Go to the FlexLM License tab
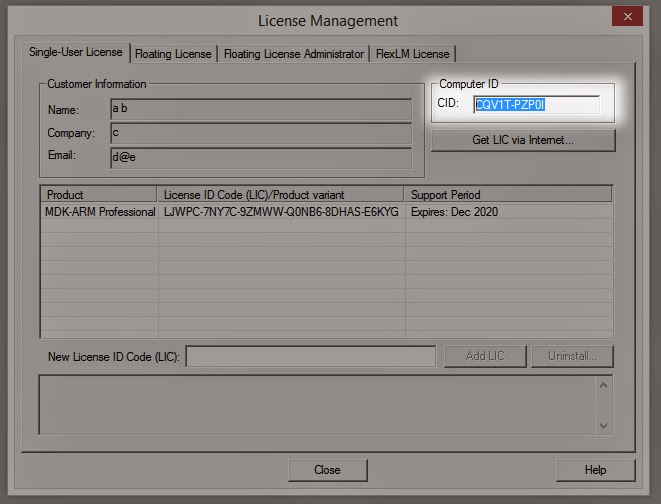Viewport: 661px width, 504px height. coord(413,54)
